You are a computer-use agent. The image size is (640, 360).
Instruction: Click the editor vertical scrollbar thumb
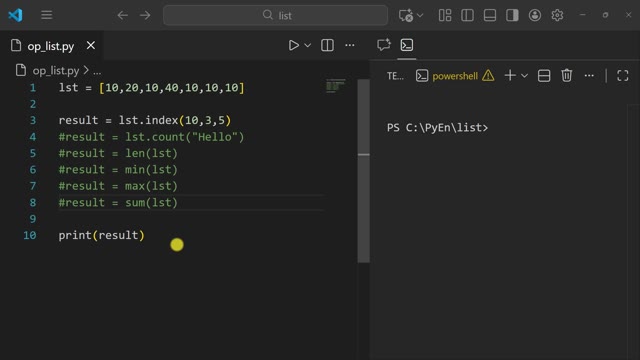click(x=364, y=171)
